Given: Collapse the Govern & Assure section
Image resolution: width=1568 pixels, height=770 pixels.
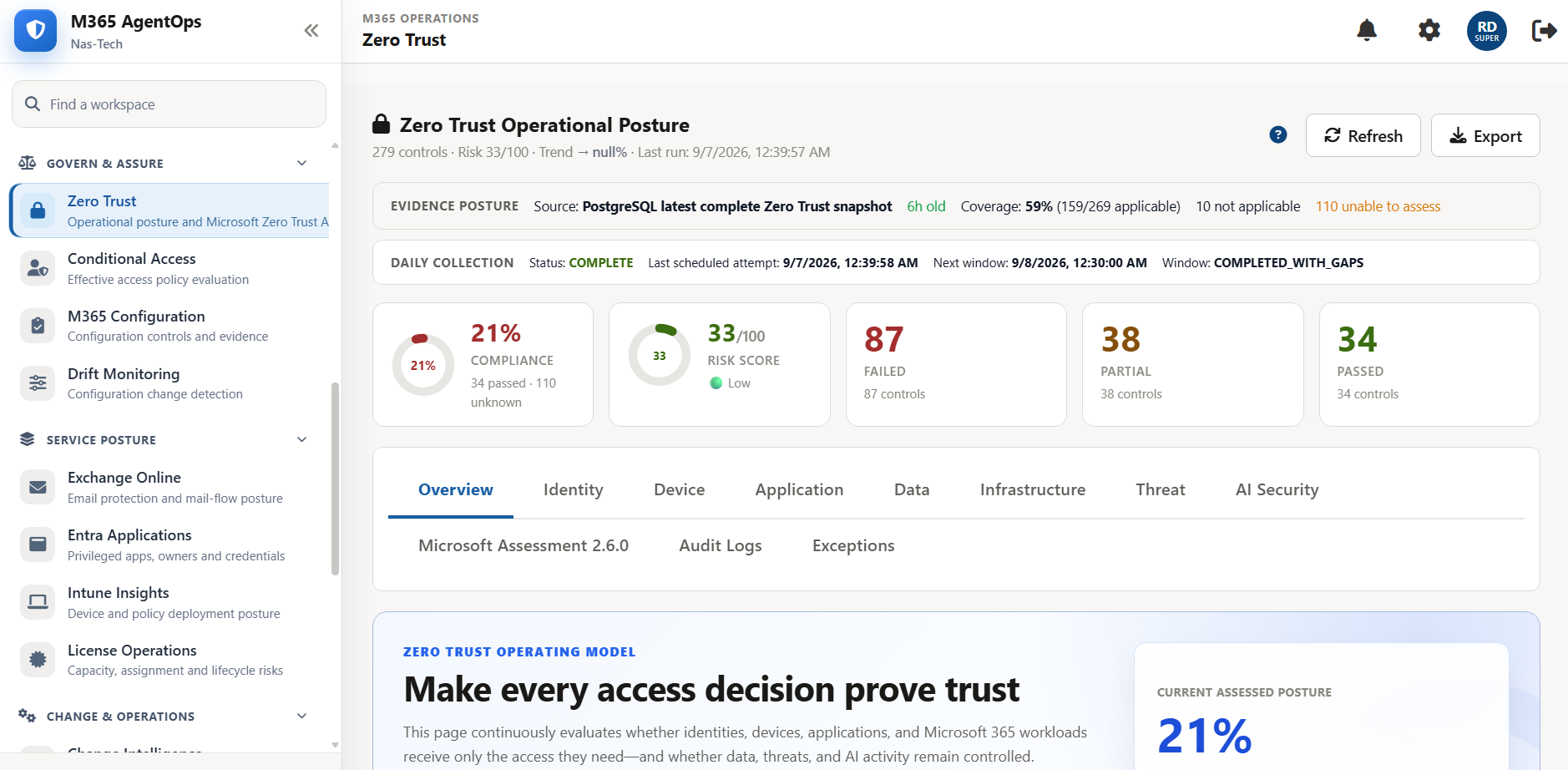Looking at the screenshot, I should 302,163.
